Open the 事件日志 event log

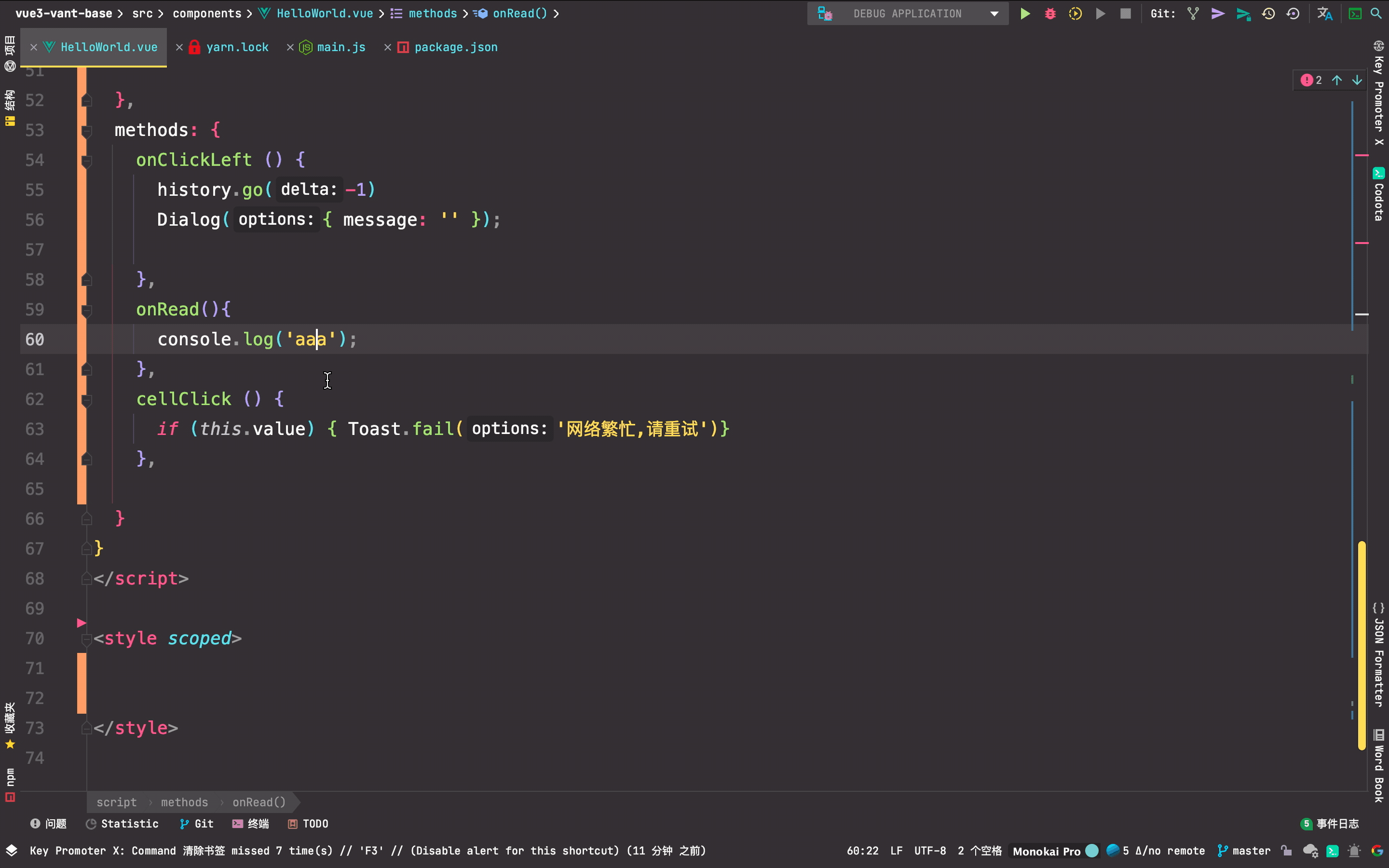click(1330, 824)
